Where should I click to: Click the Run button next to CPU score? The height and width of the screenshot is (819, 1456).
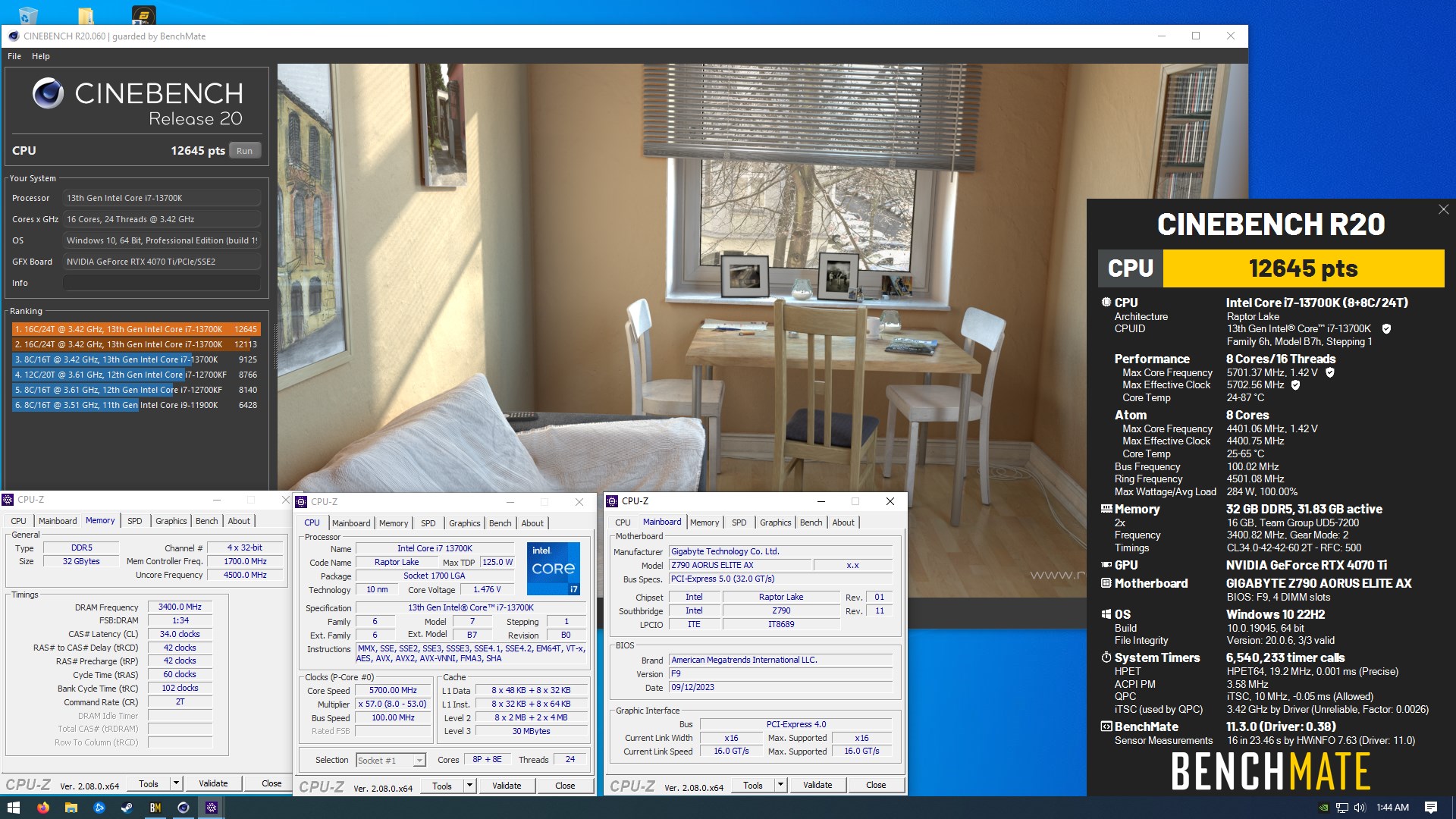(244, 151)
